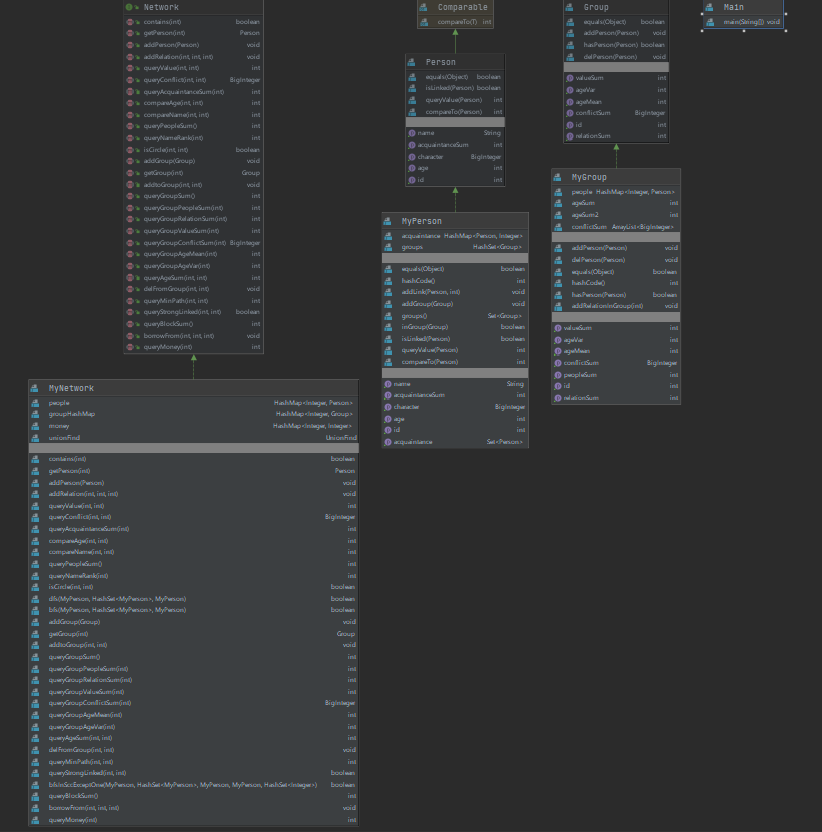Click queryStrongLinked method in Network interface
Viewport: 822px width, 832px height.
(x=183, y=312)
